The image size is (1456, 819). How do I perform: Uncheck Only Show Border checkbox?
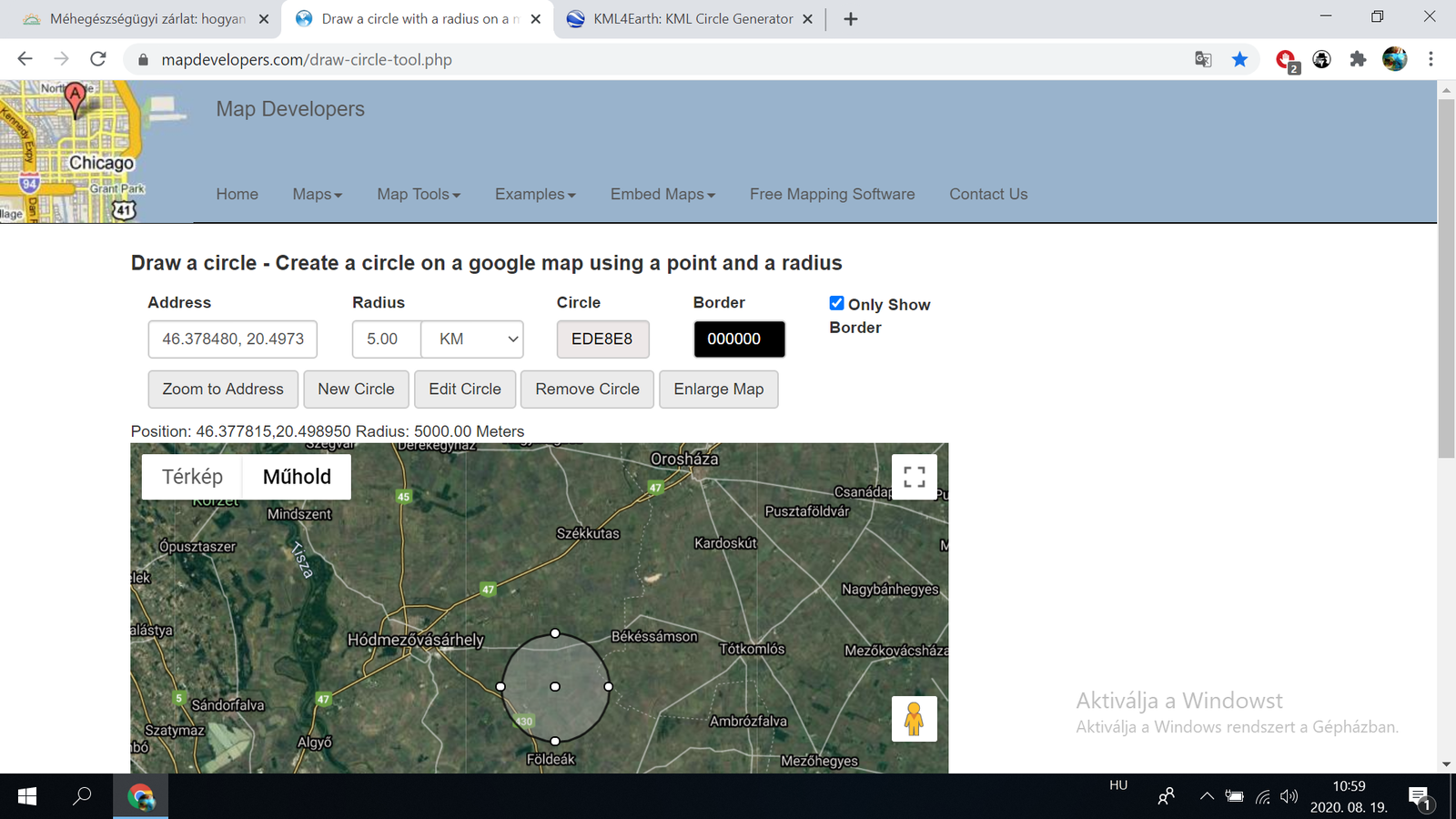(836, 303)
